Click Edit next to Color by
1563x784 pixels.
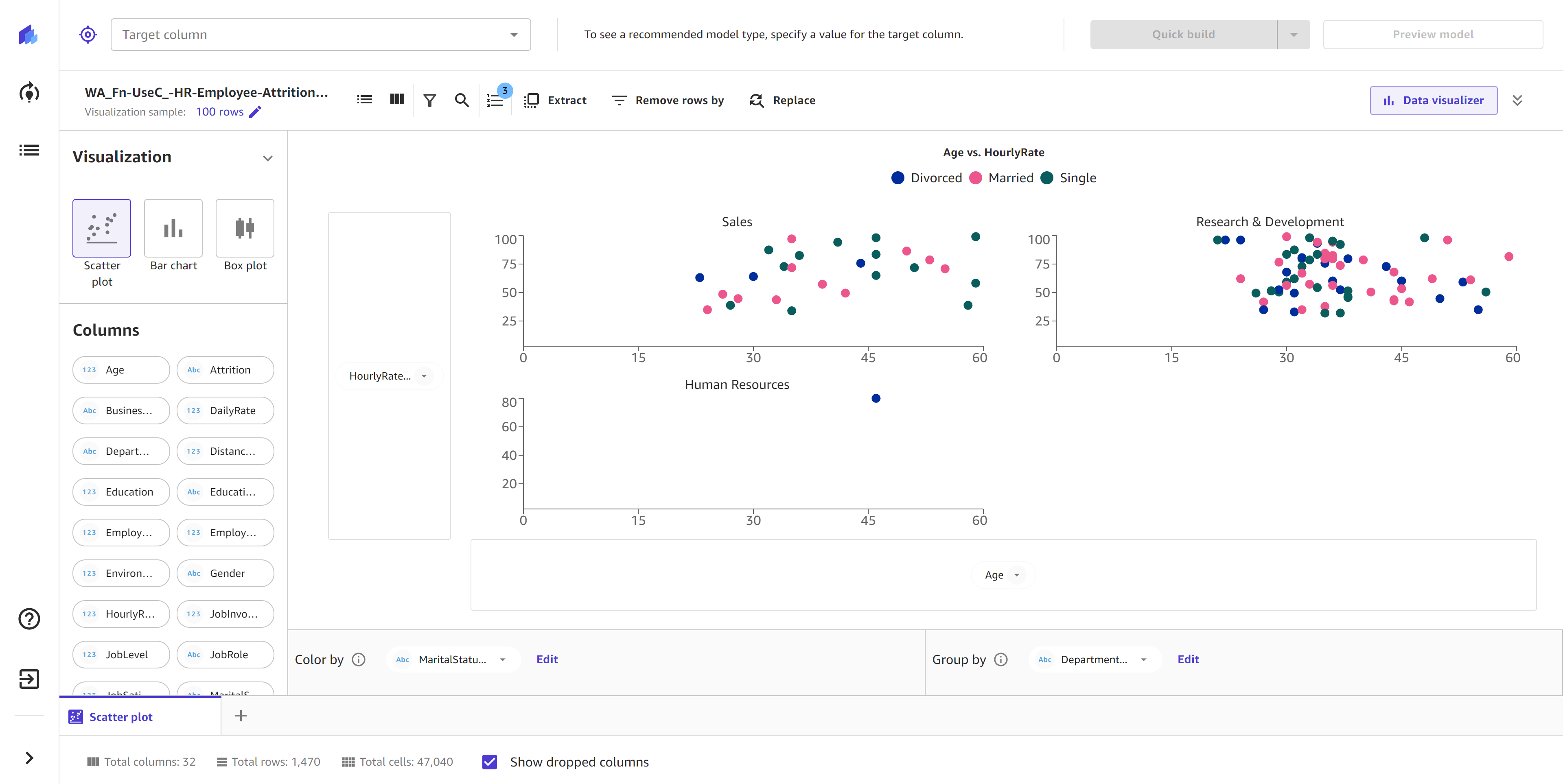[547, 659]
